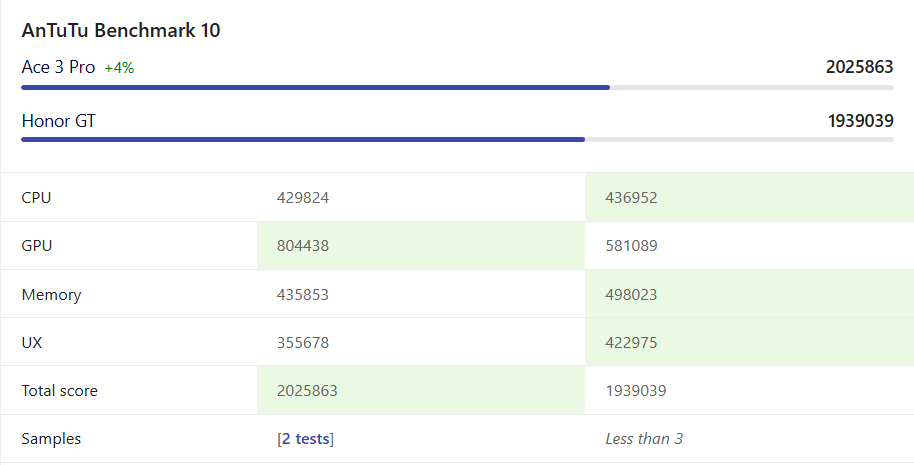Click the +4% difference label
The image size is (914, 465).
119,68
